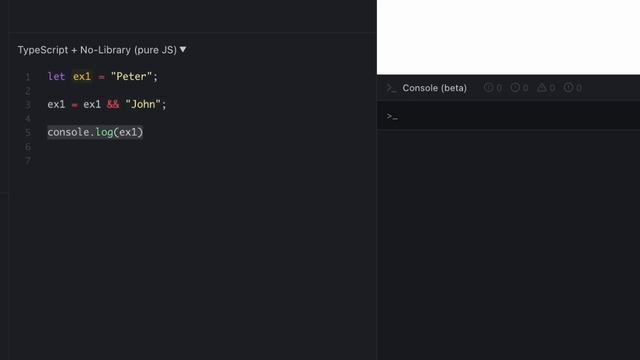The width and height of the screenshot is (640, 360).
Task: Click the let keyword on line 1
Action: click(x=56, y=76)
